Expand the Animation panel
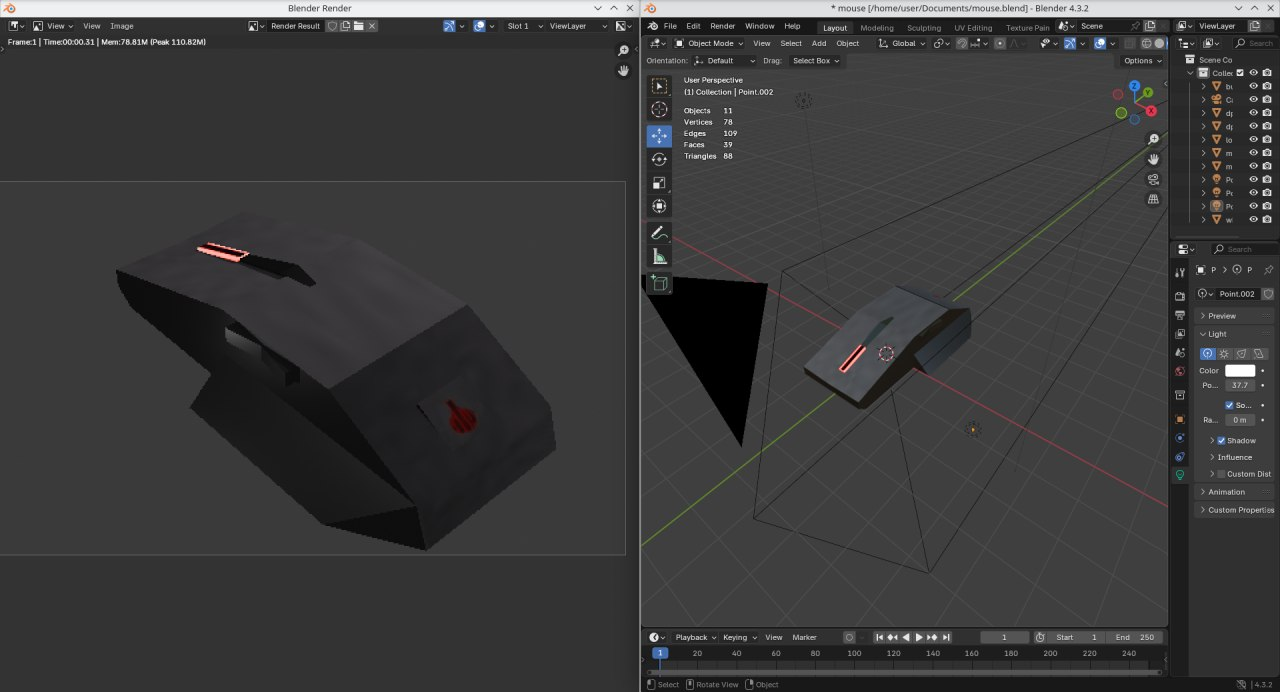 (1226, 492)
